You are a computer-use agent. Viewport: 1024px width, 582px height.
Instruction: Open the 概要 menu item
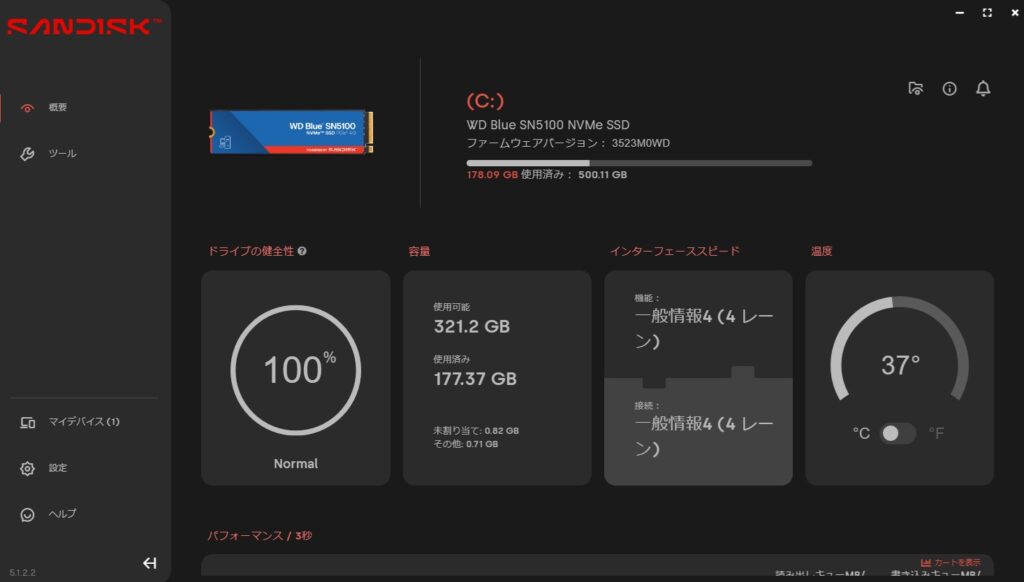pos(58,108)
